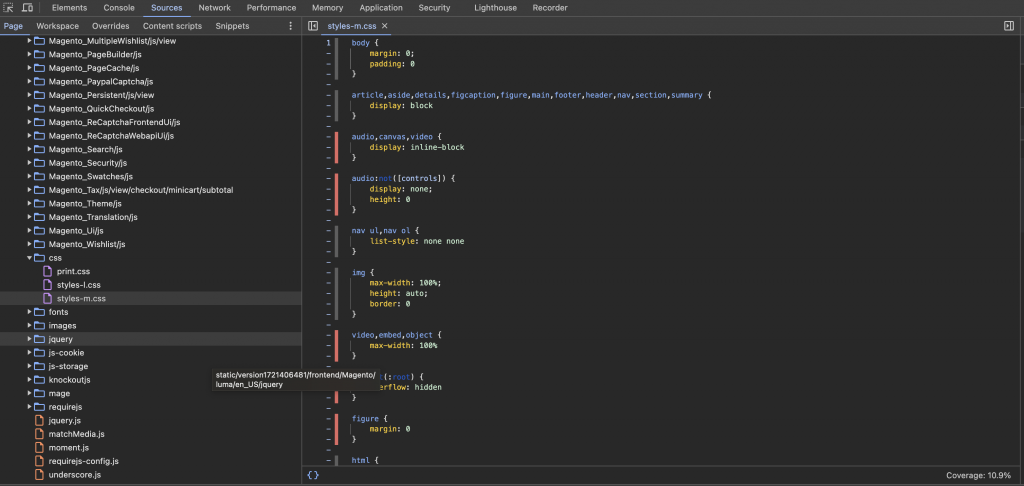
Task: Open the navigator more-options three-dot menu
Action: (x=291, y=26)
